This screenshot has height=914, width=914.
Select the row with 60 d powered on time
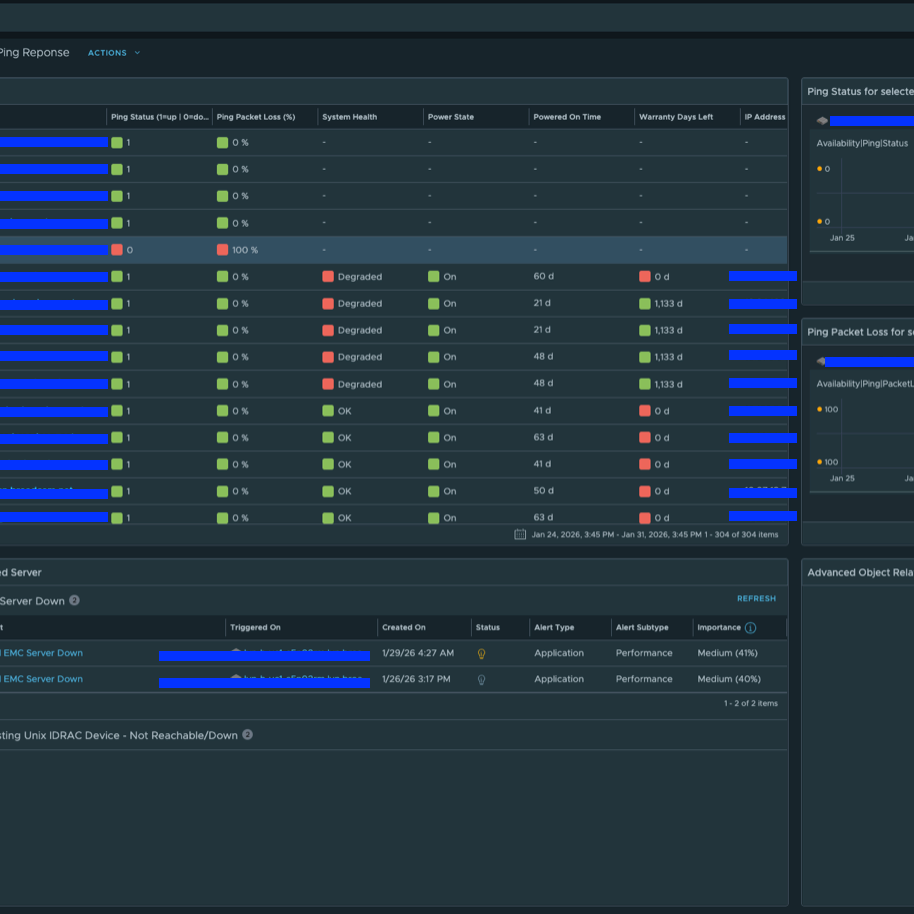pyautogui.click(x=543, y=277)
